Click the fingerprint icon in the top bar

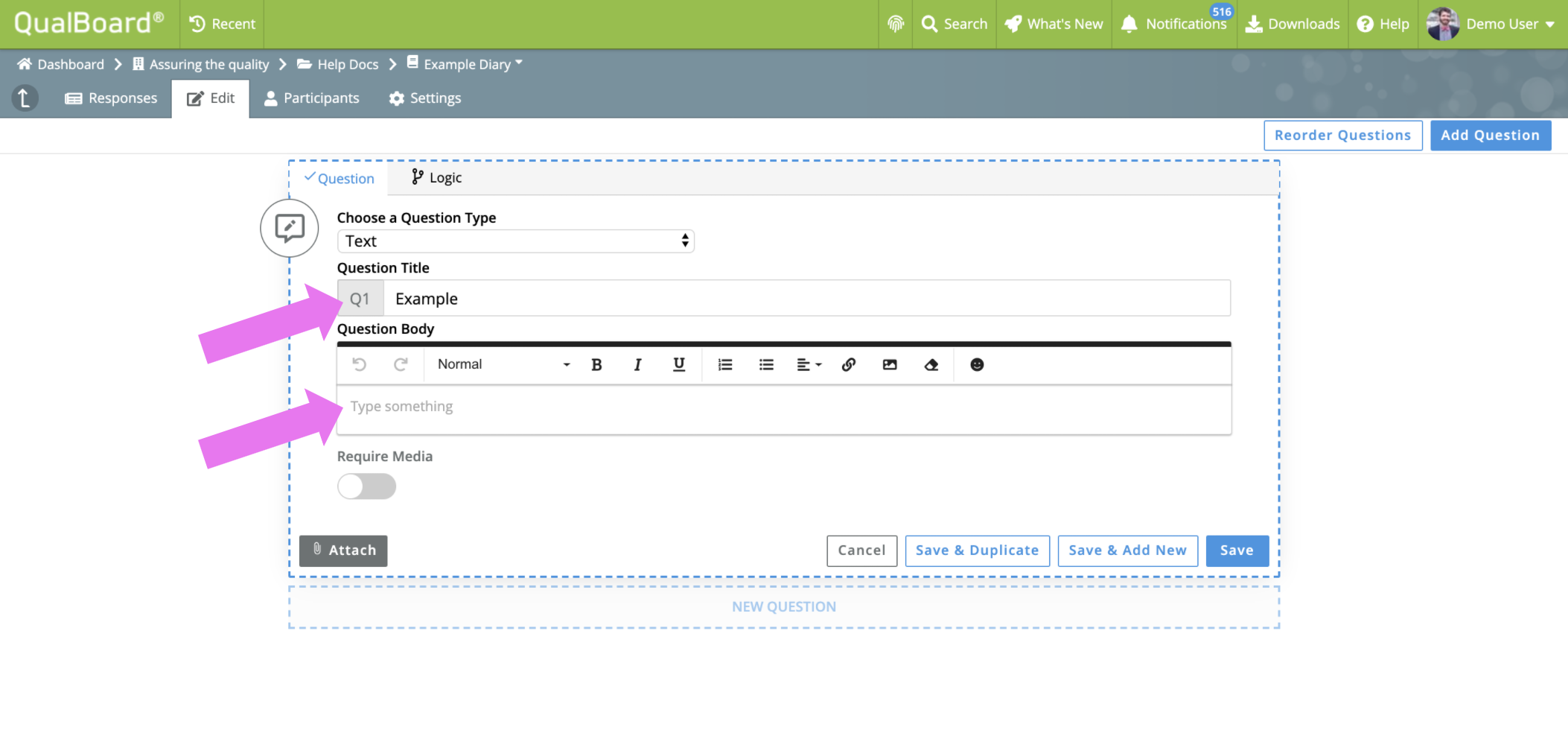point(896,24)
